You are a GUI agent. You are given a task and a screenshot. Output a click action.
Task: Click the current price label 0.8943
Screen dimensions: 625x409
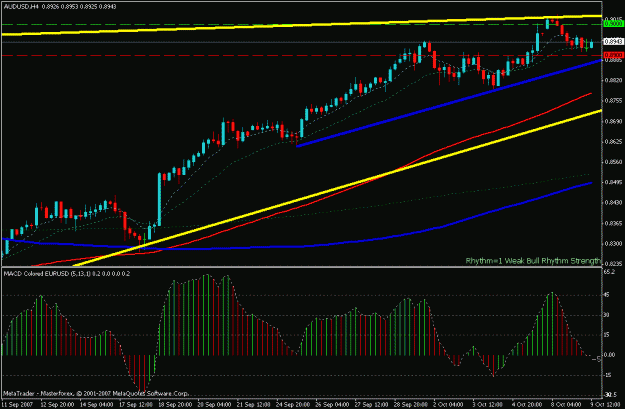click(x=613, y=41)
